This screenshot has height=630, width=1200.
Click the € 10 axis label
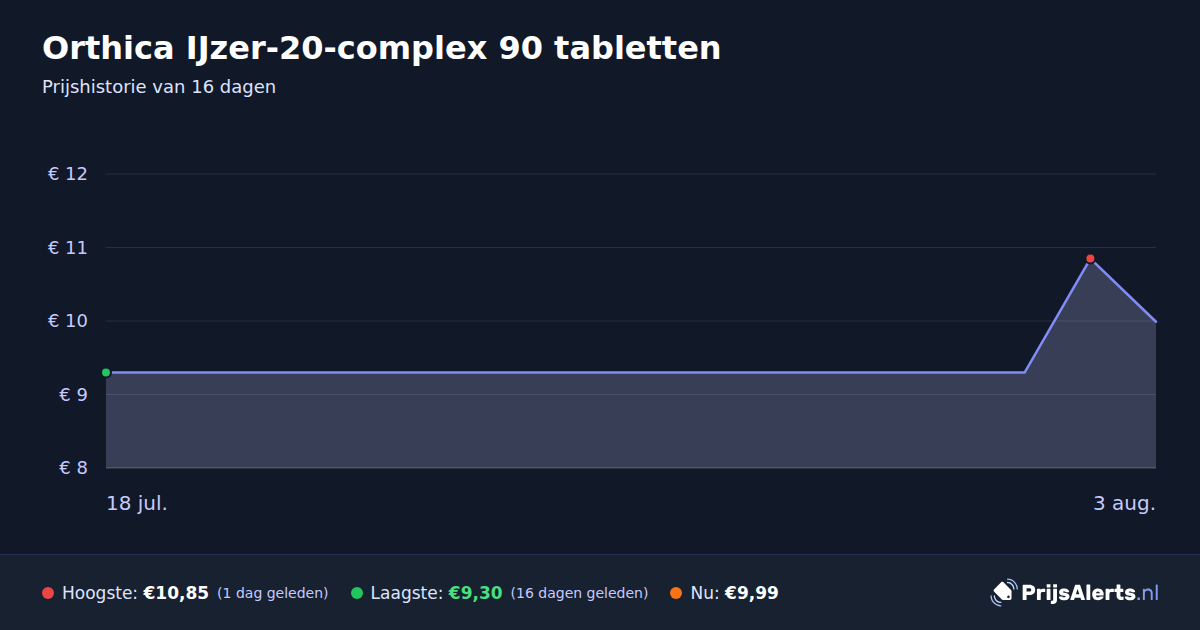[x=68, y=321]
